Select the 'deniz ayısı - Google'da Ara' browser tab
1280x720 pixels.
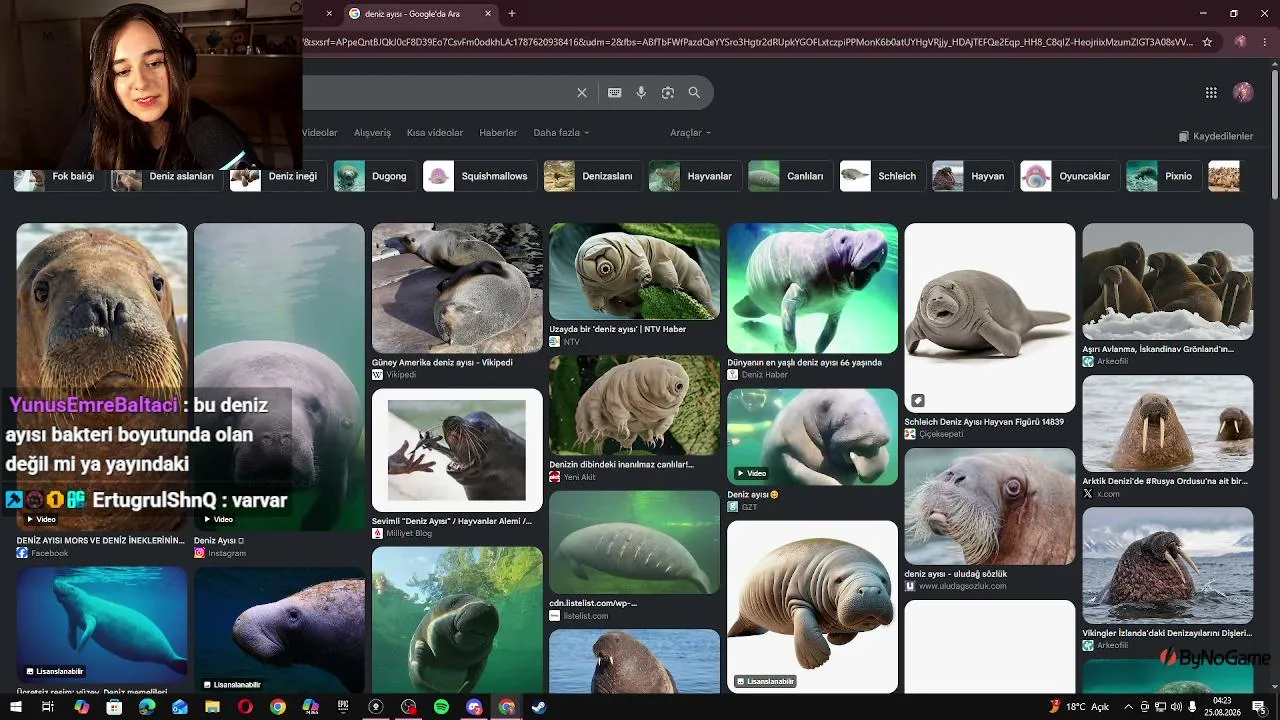click(x=420, y=14)
